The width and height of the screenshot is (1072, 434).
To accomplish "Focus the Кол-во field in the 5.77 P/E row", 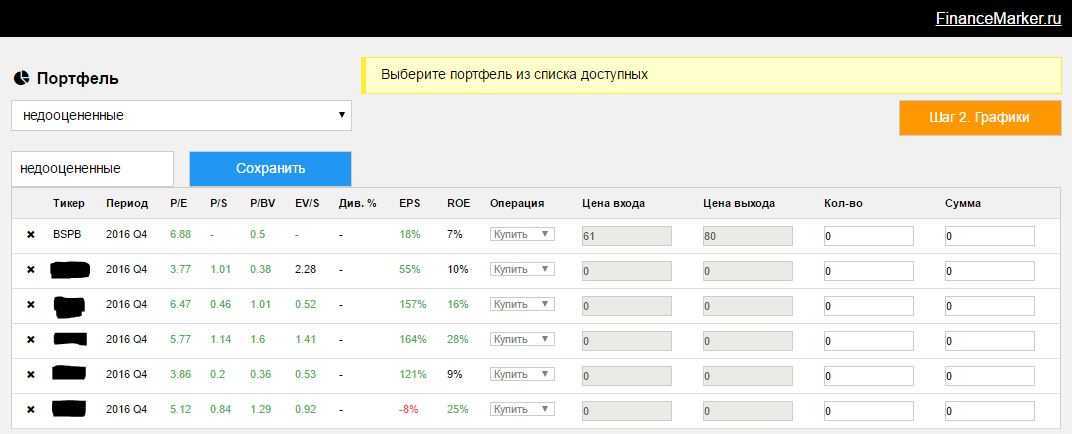I will [868, 340].
